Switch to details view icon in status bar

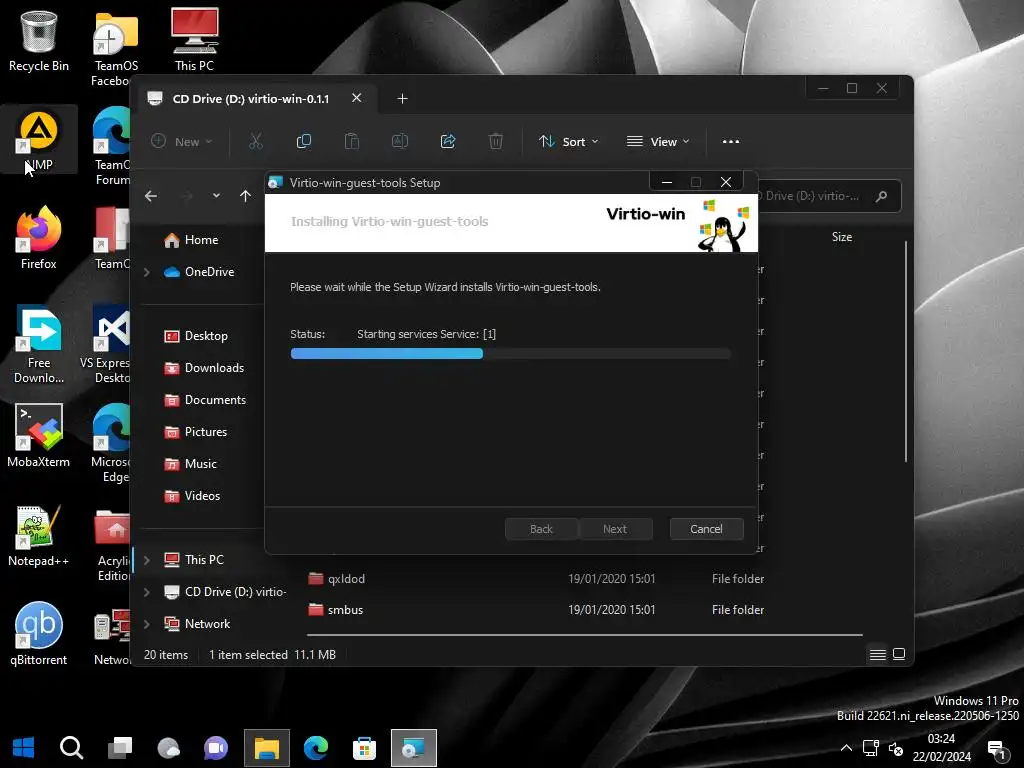pos(878,654)
